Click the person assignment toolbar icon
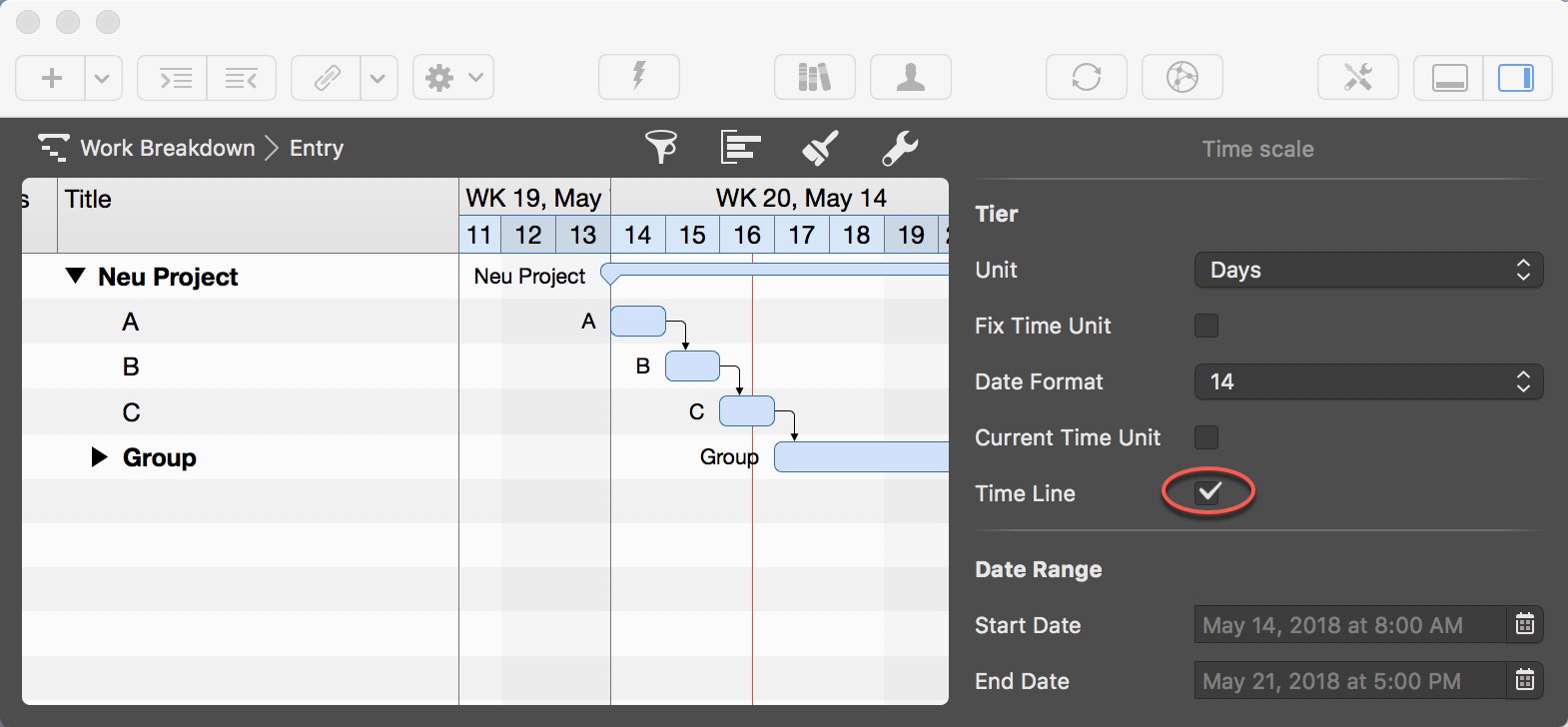Viewport: 1568px width, 727px height. tap(910, 77)
